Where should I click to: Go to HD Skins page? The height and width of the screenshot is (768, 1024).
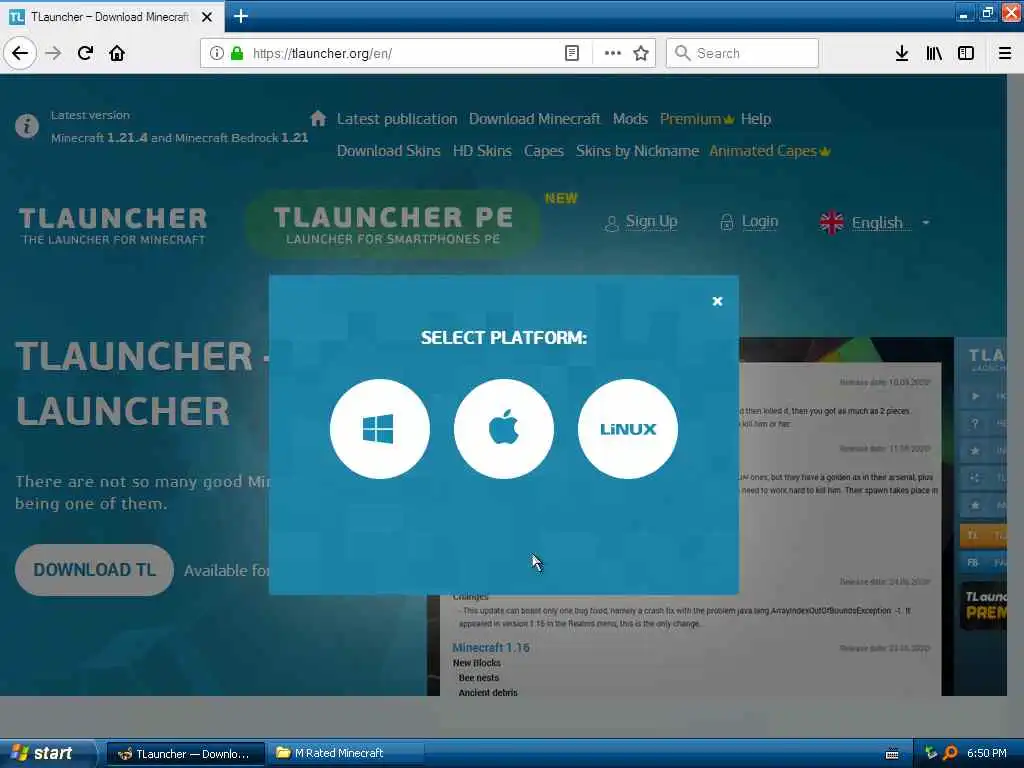(x=482, y=151)
